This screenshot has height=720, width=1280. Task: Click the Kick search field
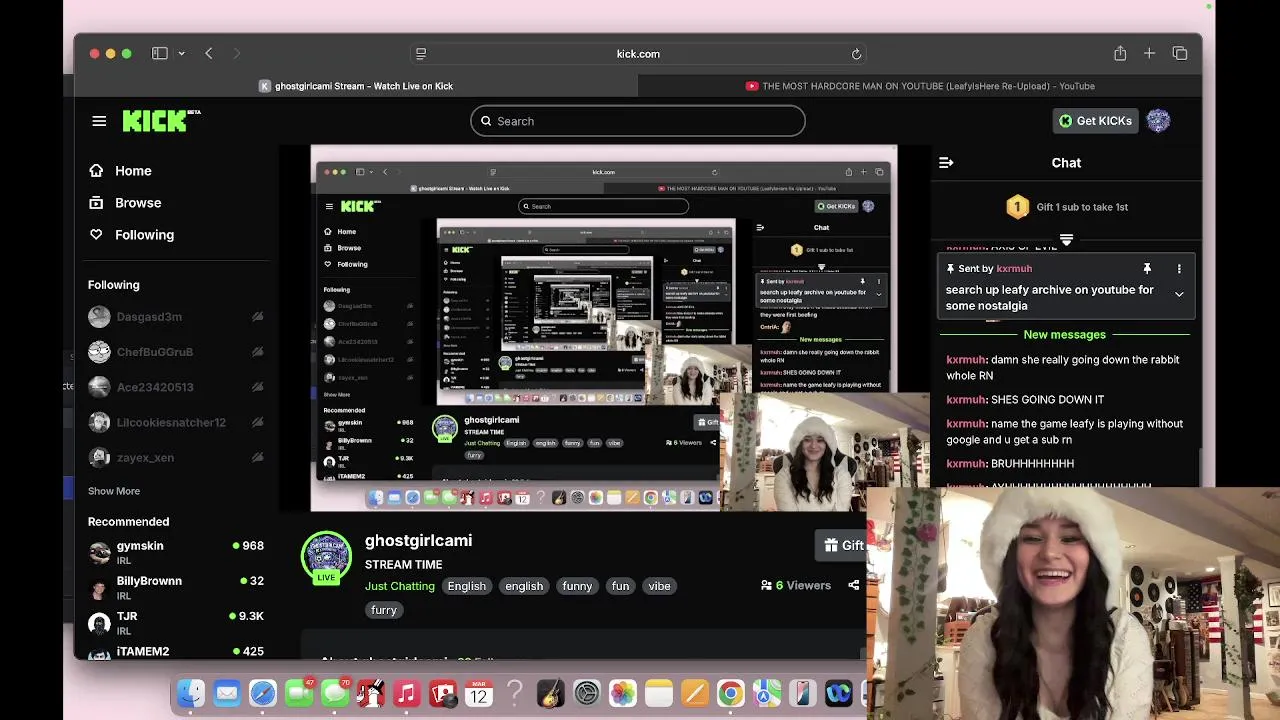point(638,121)
